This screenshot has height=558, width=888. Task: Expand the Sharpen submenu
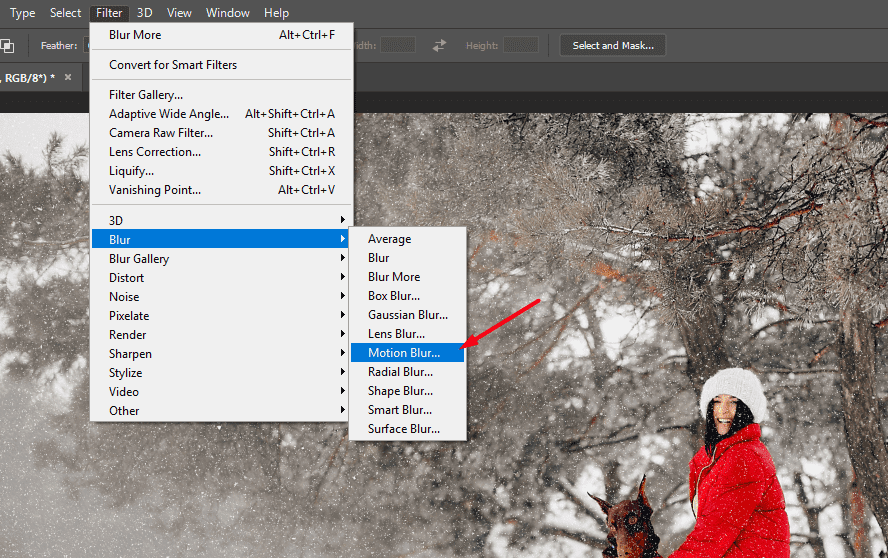coord(221,353)
